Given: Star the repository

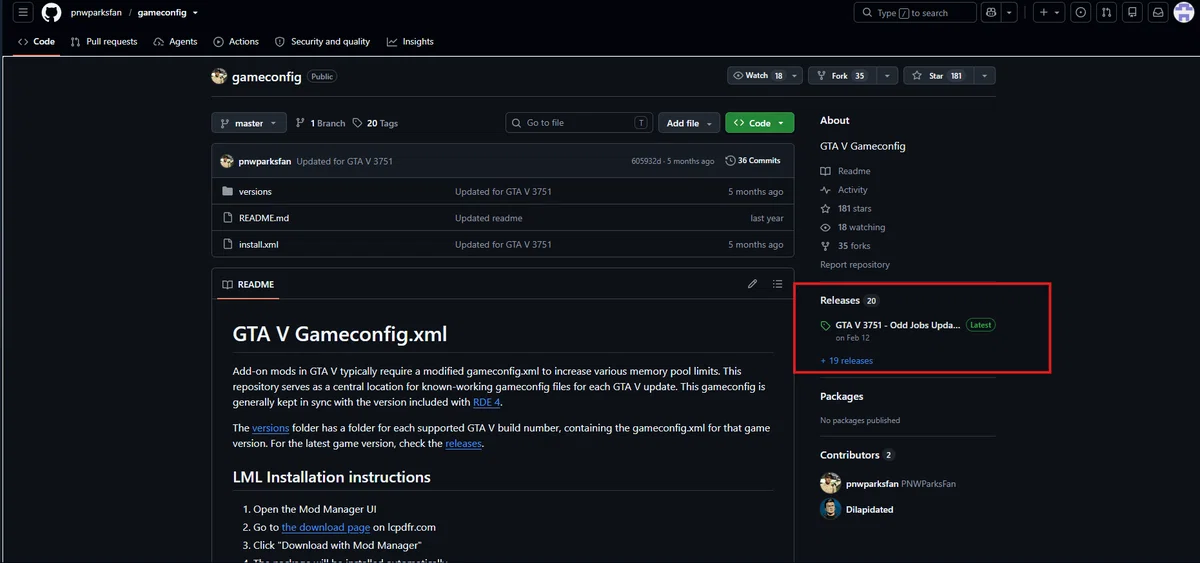Looking at the screenshot, I should pyautogui.click(x=936, y=75).
